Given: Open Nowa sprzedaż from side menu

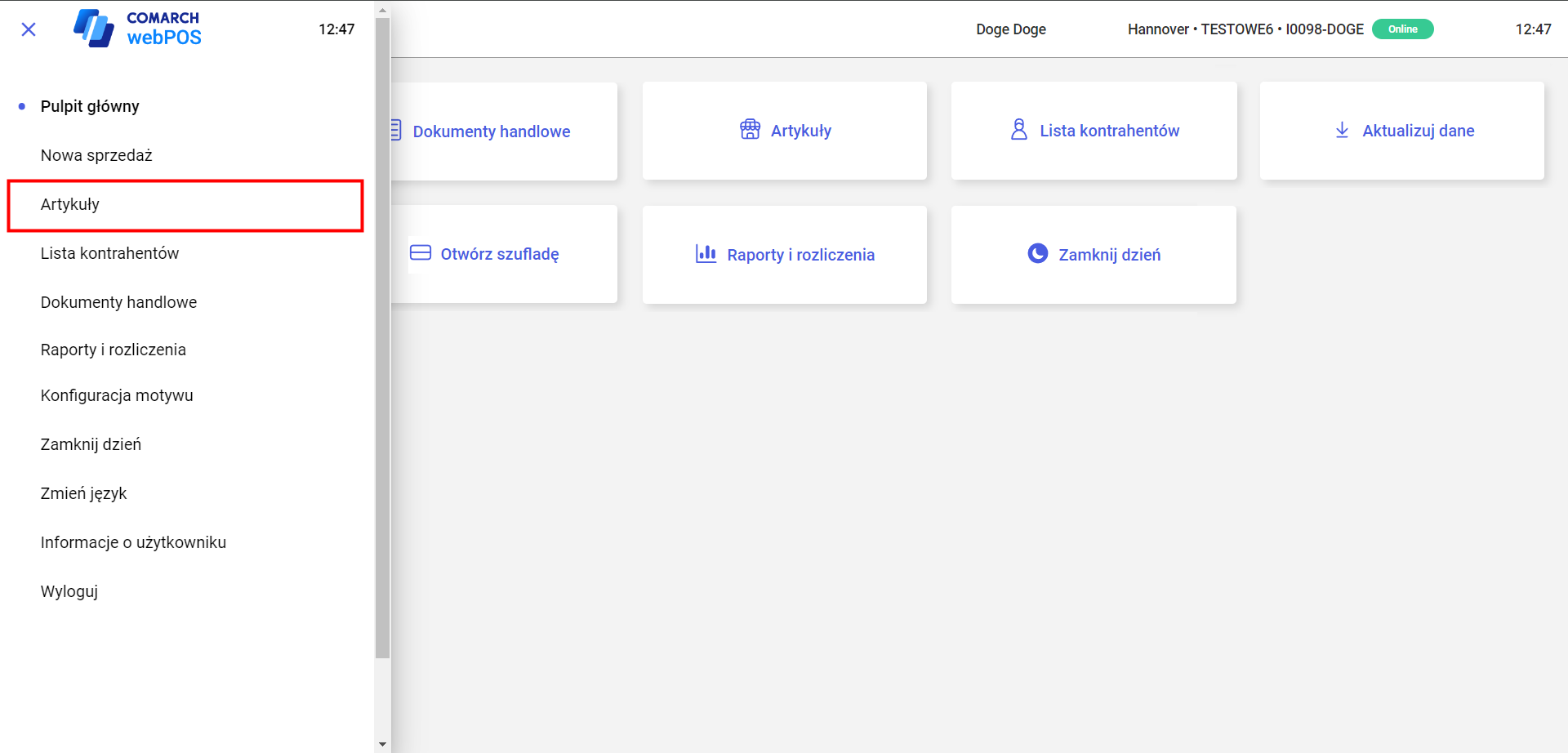Looking at the screenshot, I should [96, 155].
